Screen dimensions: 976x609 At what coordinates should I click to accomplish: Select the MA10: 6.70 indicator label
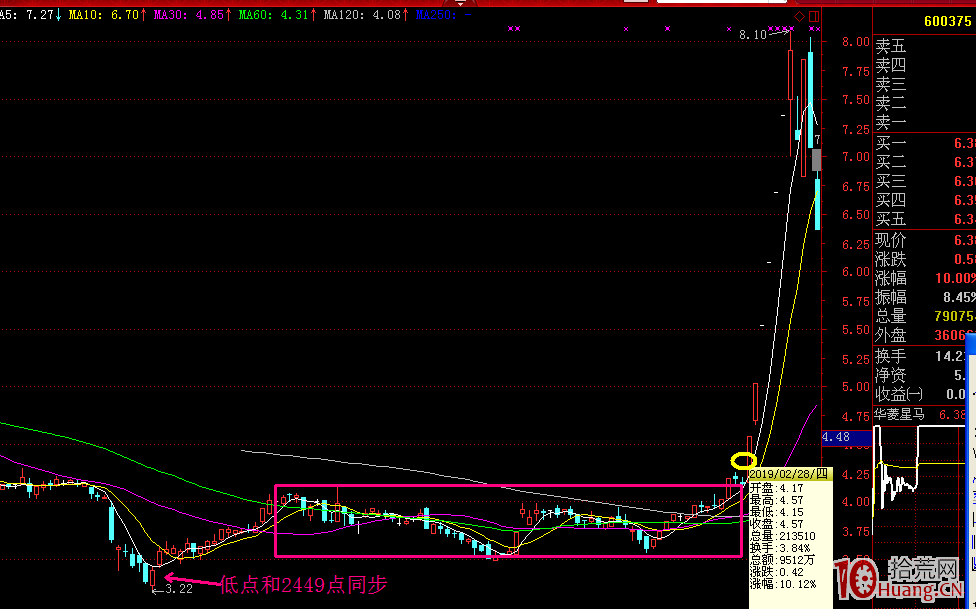click(x=107, y=14)
